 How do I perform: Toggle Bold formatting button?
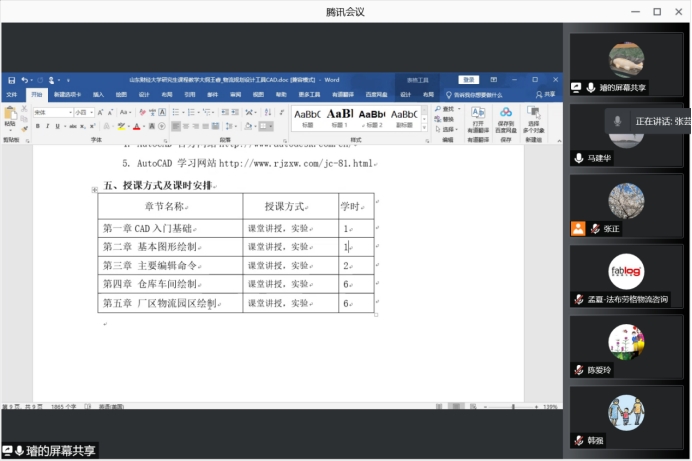[37, 127]
